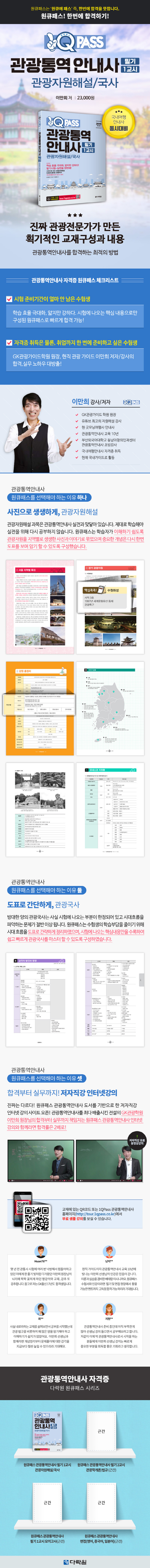Image resolution: width=150 pixels, height=1568 pixels.
Task: Toggle the 자격증 취득은 물론 checklist checkbox
Action: 9,343
